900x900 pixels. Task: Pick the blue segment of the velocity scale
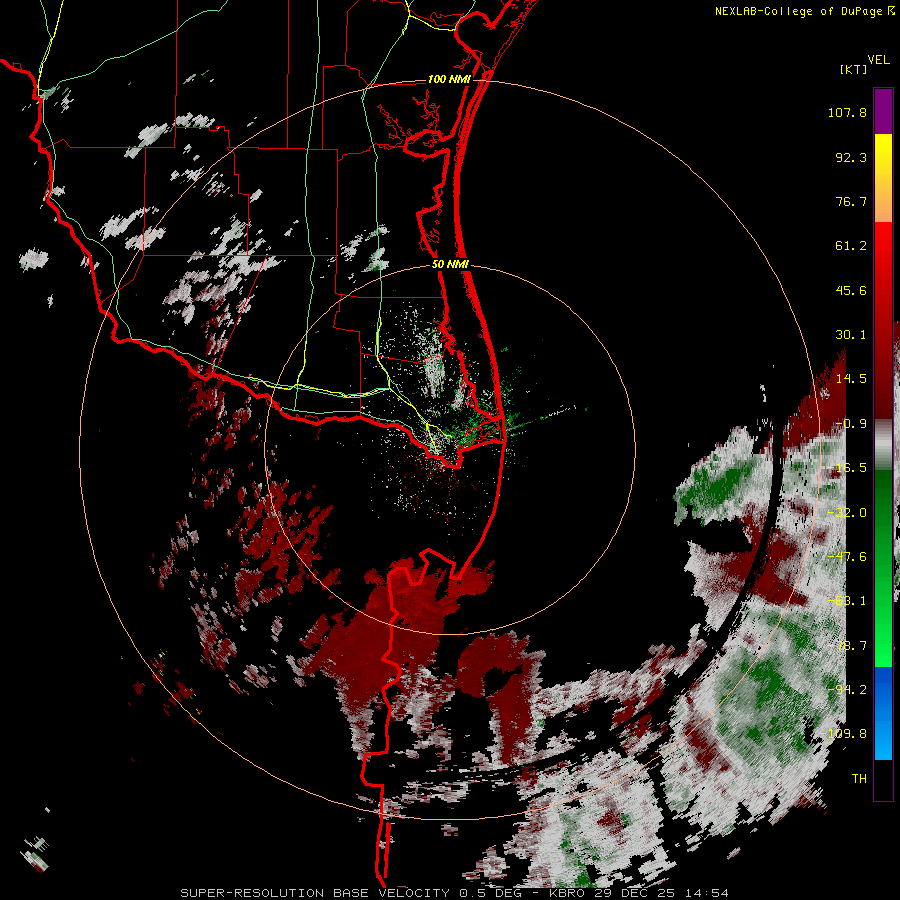point(883,713)
